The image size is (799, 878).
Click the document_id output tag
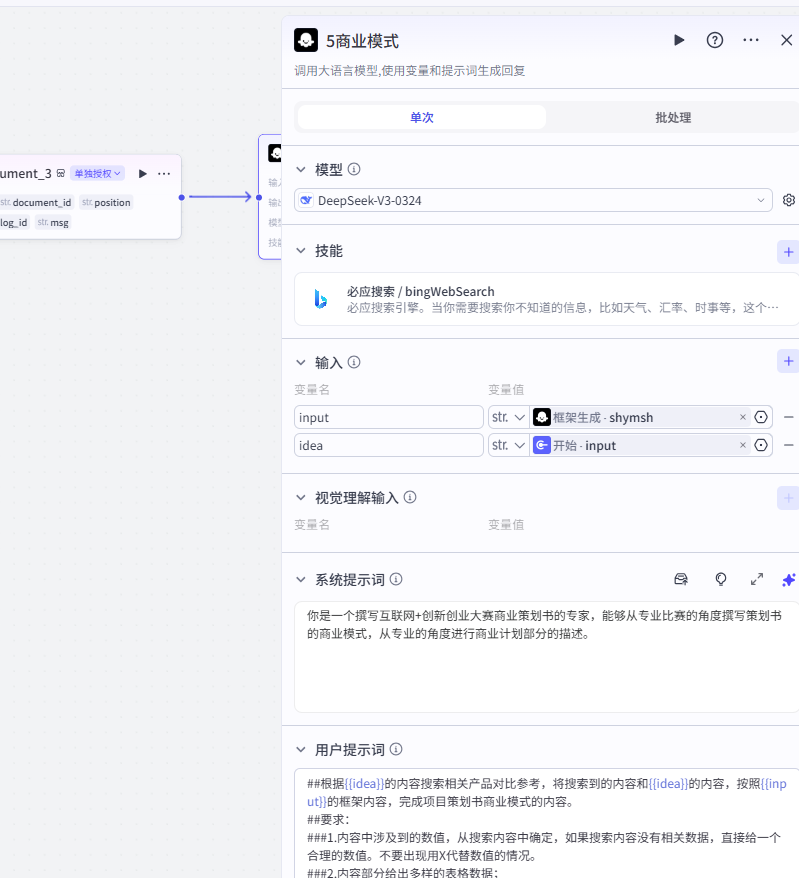point(36,202)
